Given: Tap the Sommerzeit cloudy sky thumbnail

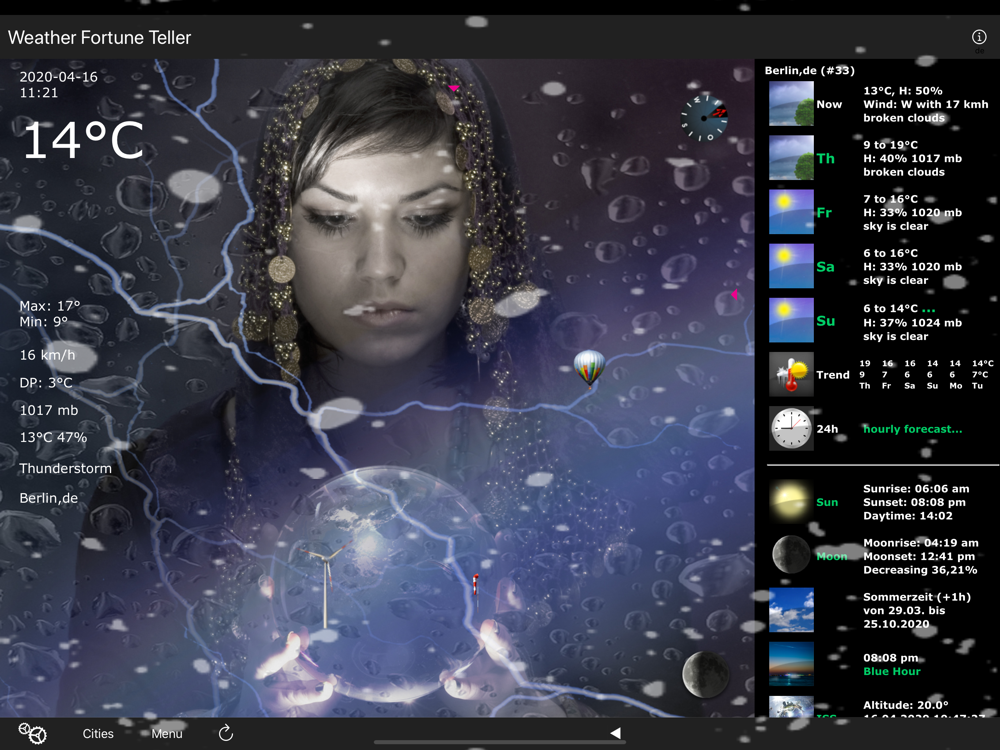Looking at the screenshot, I should (x=791, y=610).
